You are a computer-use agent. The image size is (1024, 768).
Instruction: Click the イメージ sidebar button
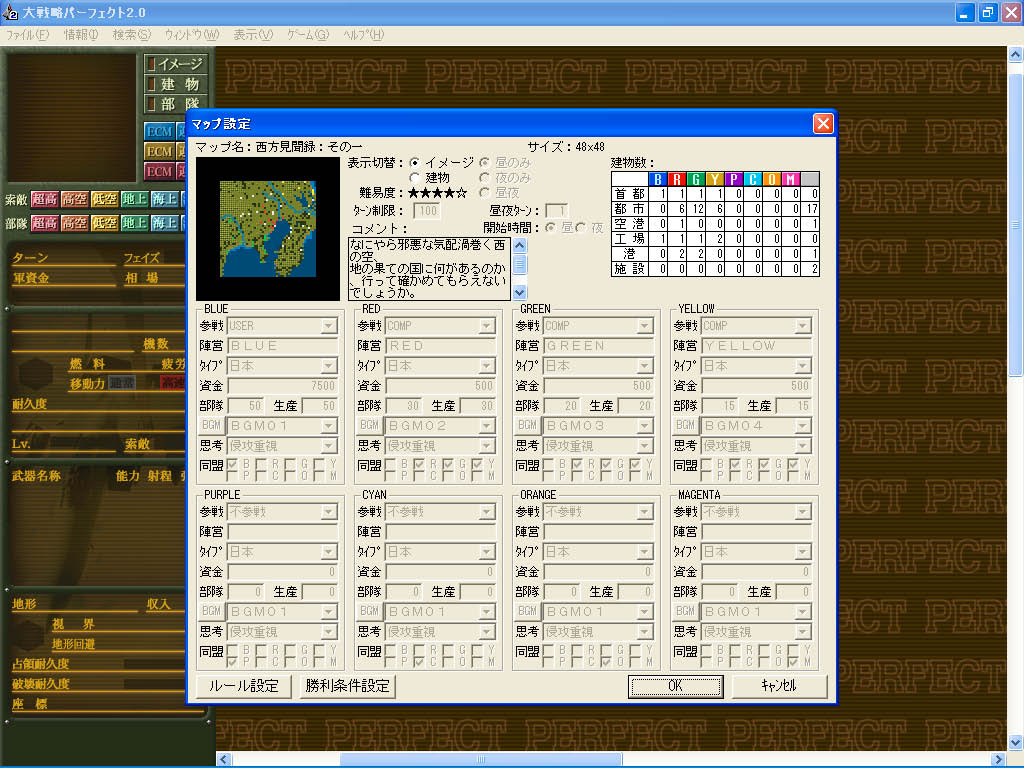pos(176,64)
